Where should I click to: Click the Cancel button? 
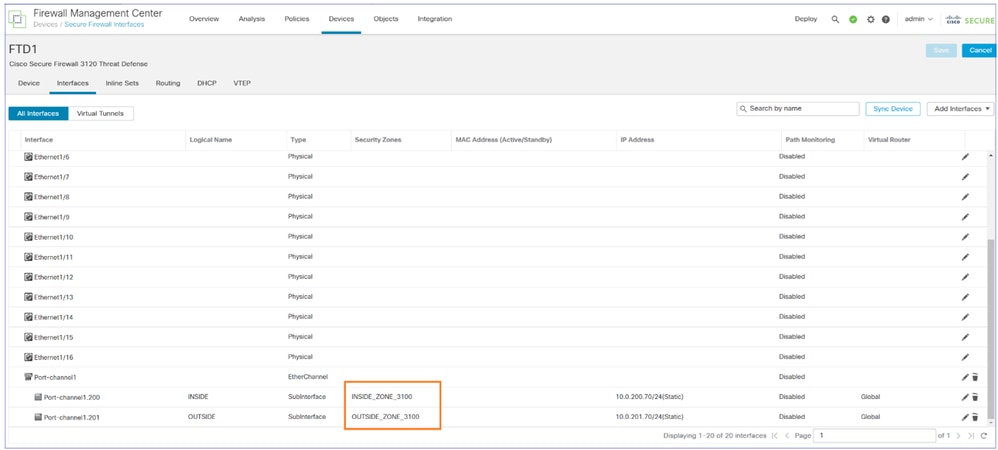(980, 50)
